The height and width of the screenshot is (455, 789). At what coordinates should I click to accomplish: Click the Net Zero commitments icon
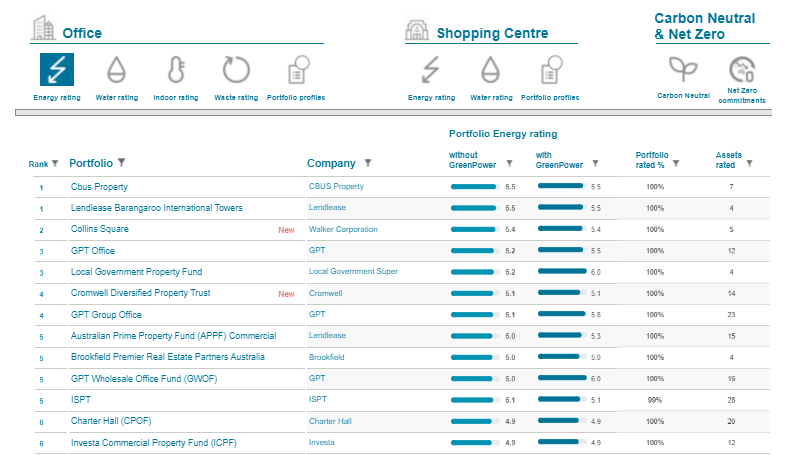[741, 69]
